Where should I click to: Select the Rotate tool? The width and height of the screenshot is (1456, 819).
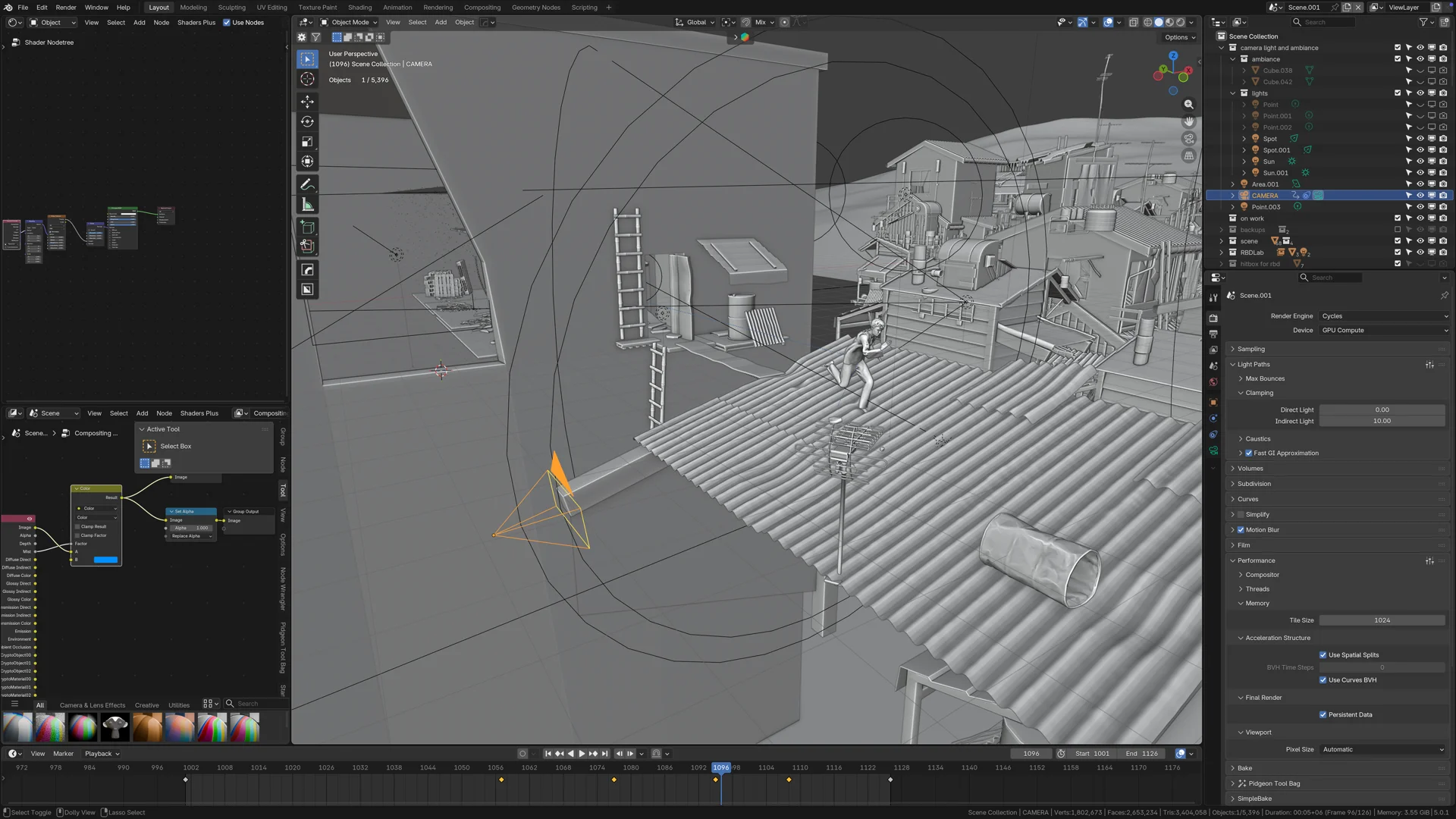[307, 121]
